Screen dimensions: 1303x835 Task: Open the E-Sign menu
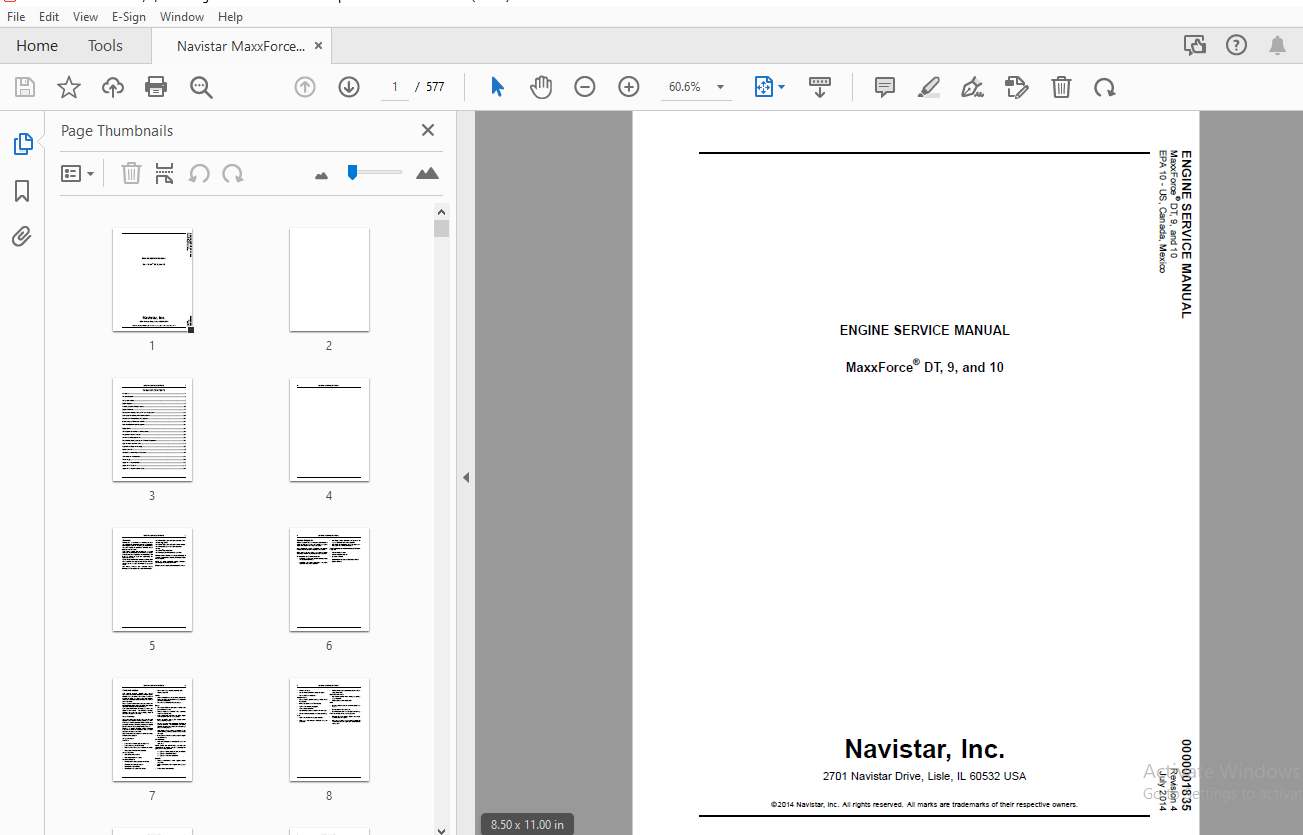point(129,17)
